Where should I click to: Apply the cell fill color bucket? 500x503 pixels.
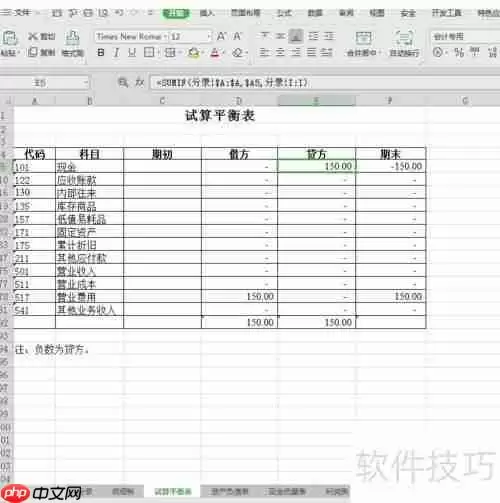[194, 52]
